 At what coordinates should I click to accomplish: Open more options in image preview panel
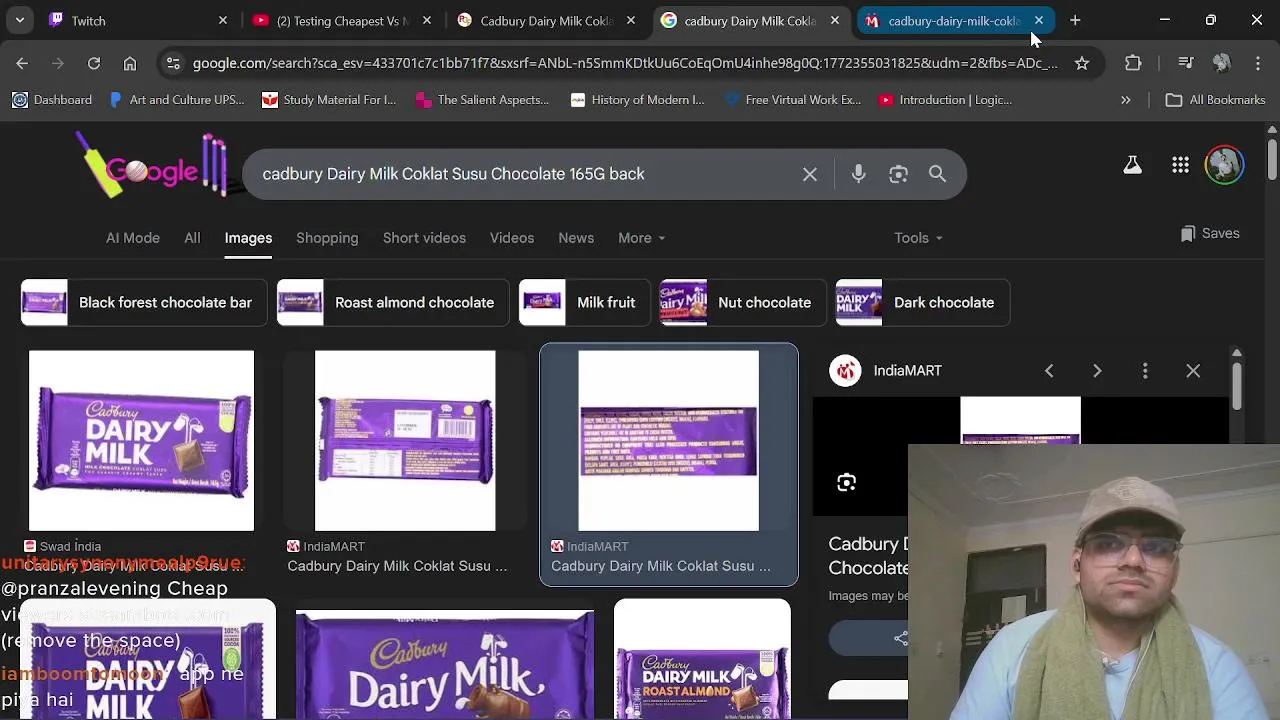(x=1145, y=371)
